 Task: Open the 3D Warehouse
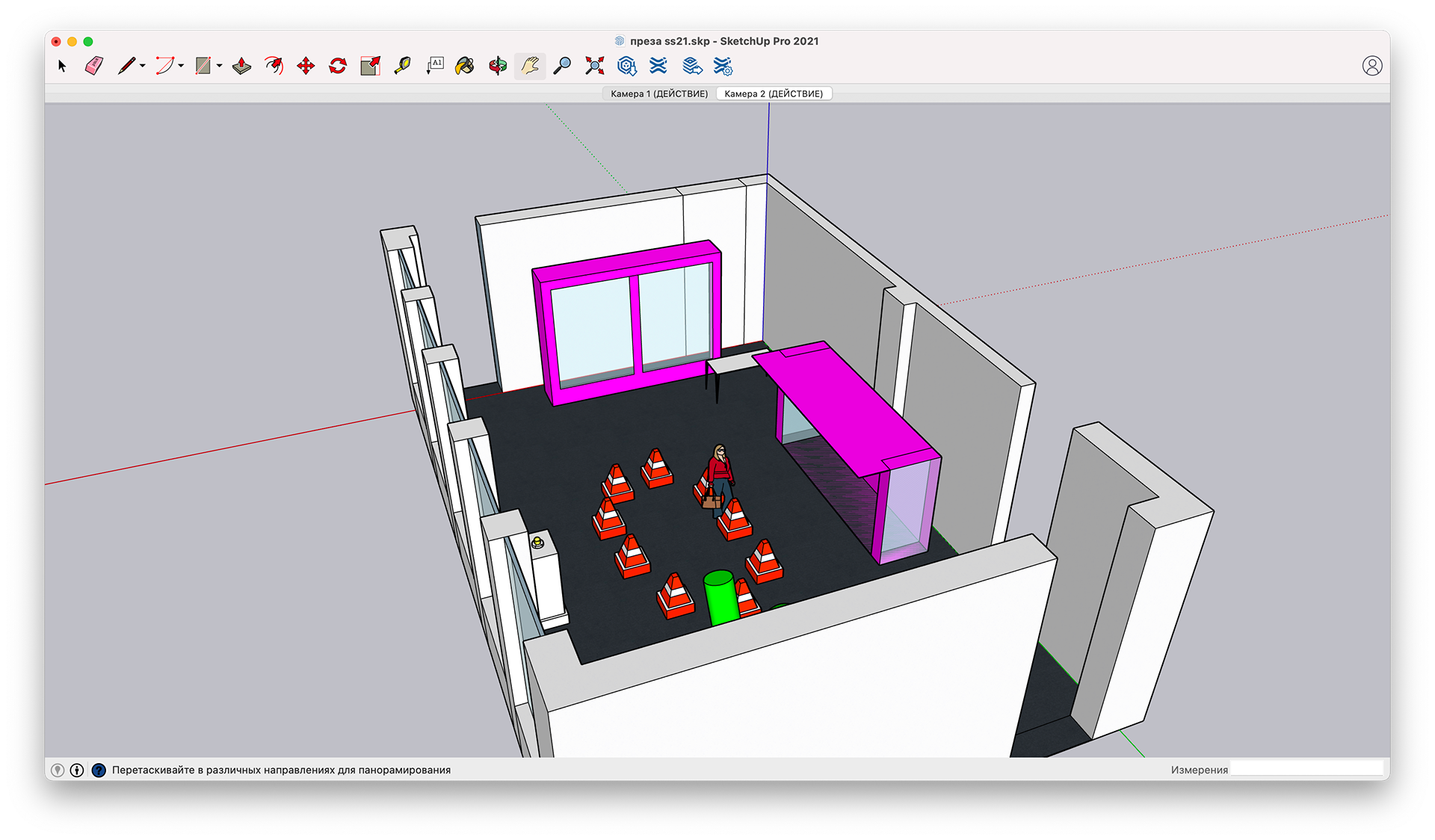click(x=627, y=67)
